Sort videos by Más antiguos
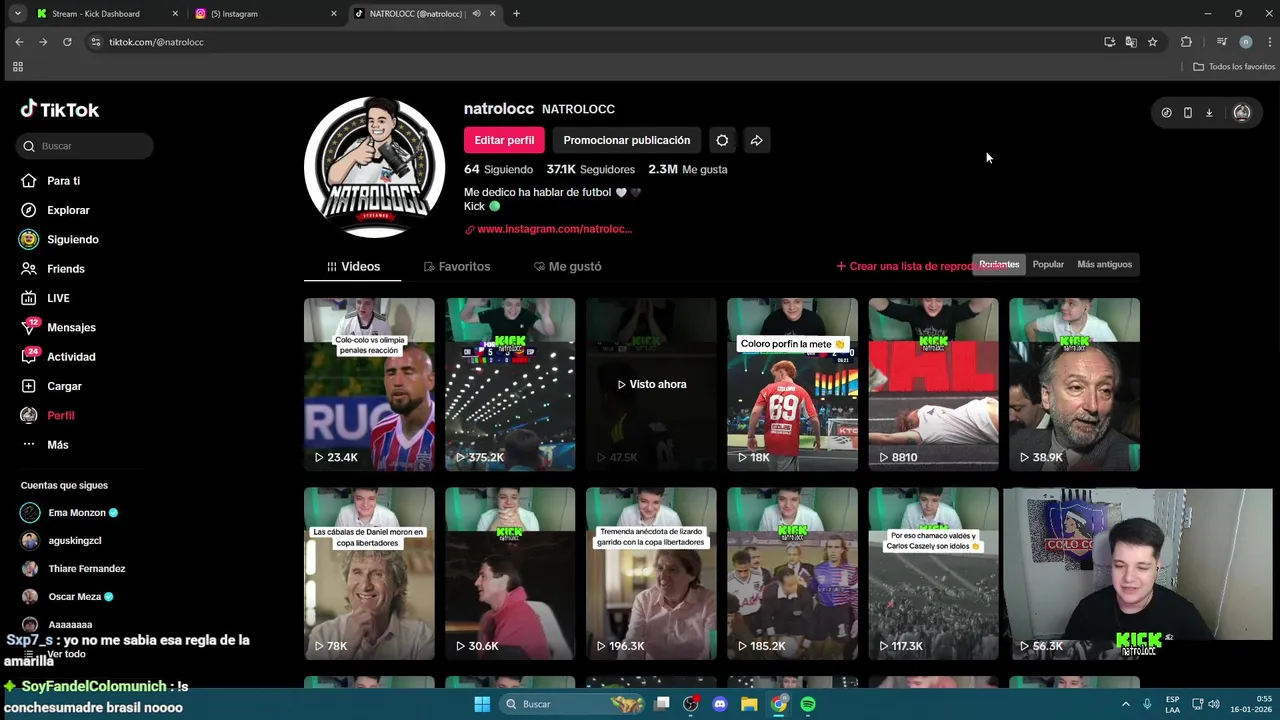1280x720 pixels. click(1104, 265)
